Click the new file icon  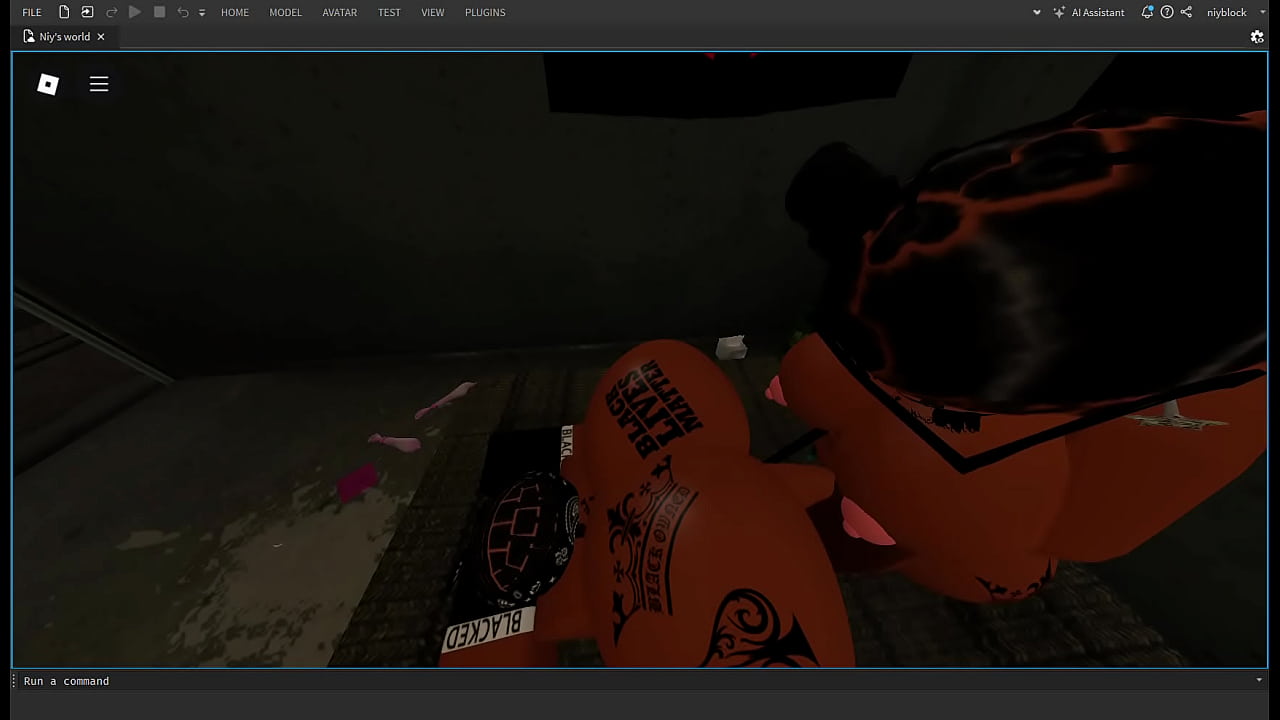(x=64, y=12)
